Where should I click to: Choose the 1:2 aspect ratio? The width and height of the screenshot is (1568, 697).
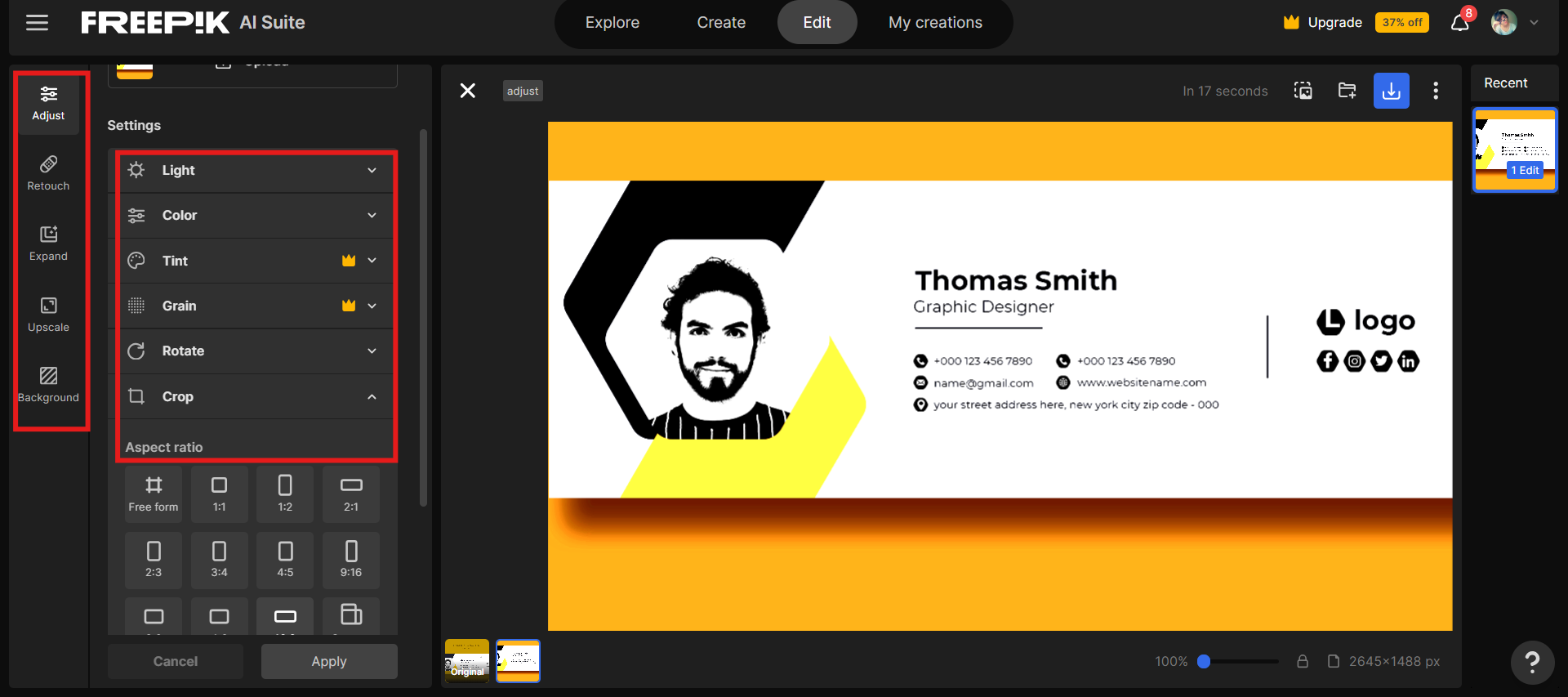tap(285, 494)
